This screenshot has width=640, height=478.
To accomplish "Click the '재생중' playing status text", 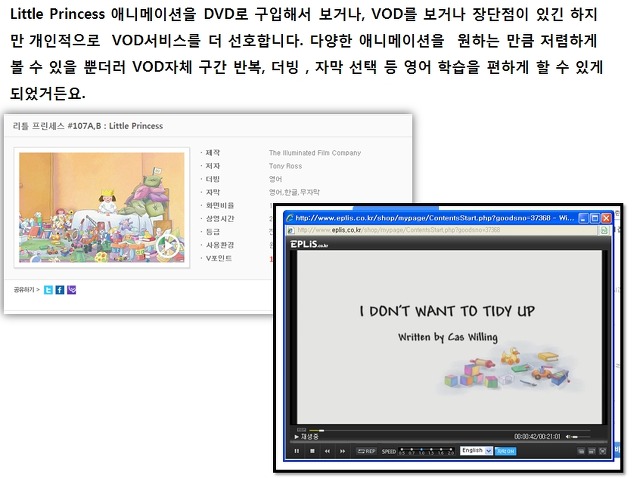I will [309, 437].
